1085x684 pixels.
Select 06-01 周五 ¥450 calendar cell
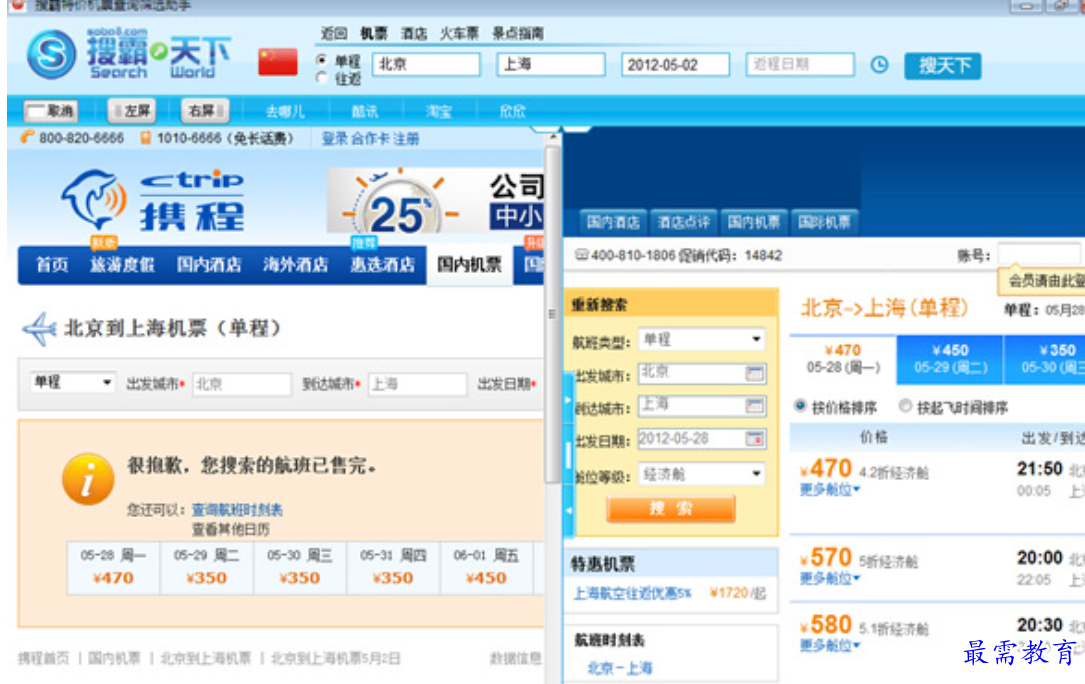click(486, 568)
